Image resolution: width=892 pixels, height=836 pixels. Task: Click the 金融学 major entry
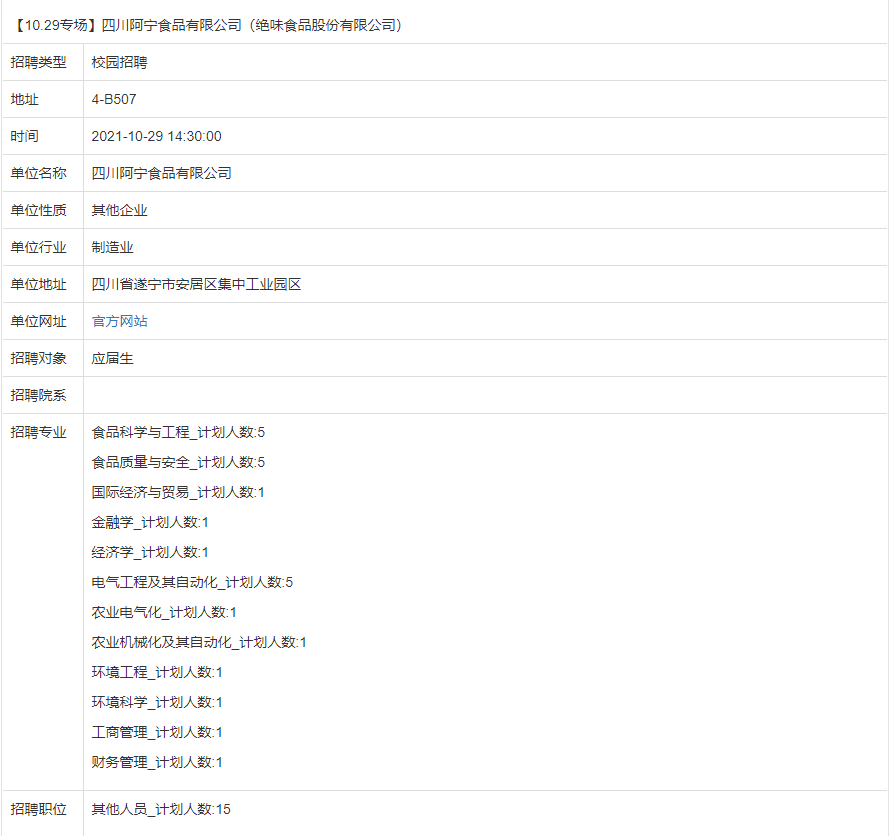[x=150, y=522]
